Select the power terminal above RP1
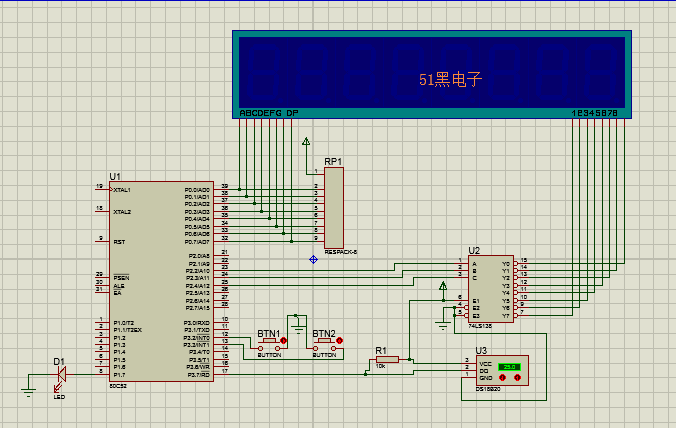Screen dimensions: 676x428 306,142
